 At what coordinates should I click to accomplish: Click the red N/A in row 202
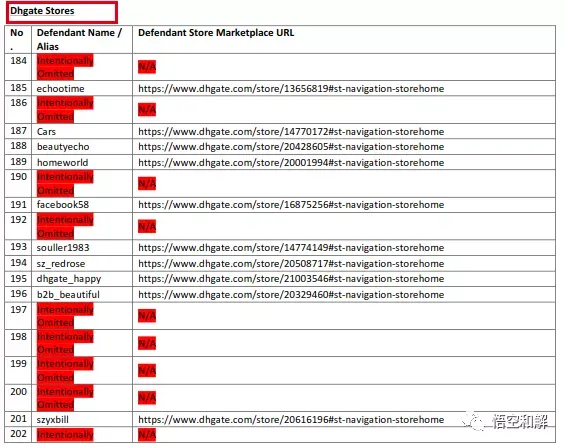pos(147,435)
